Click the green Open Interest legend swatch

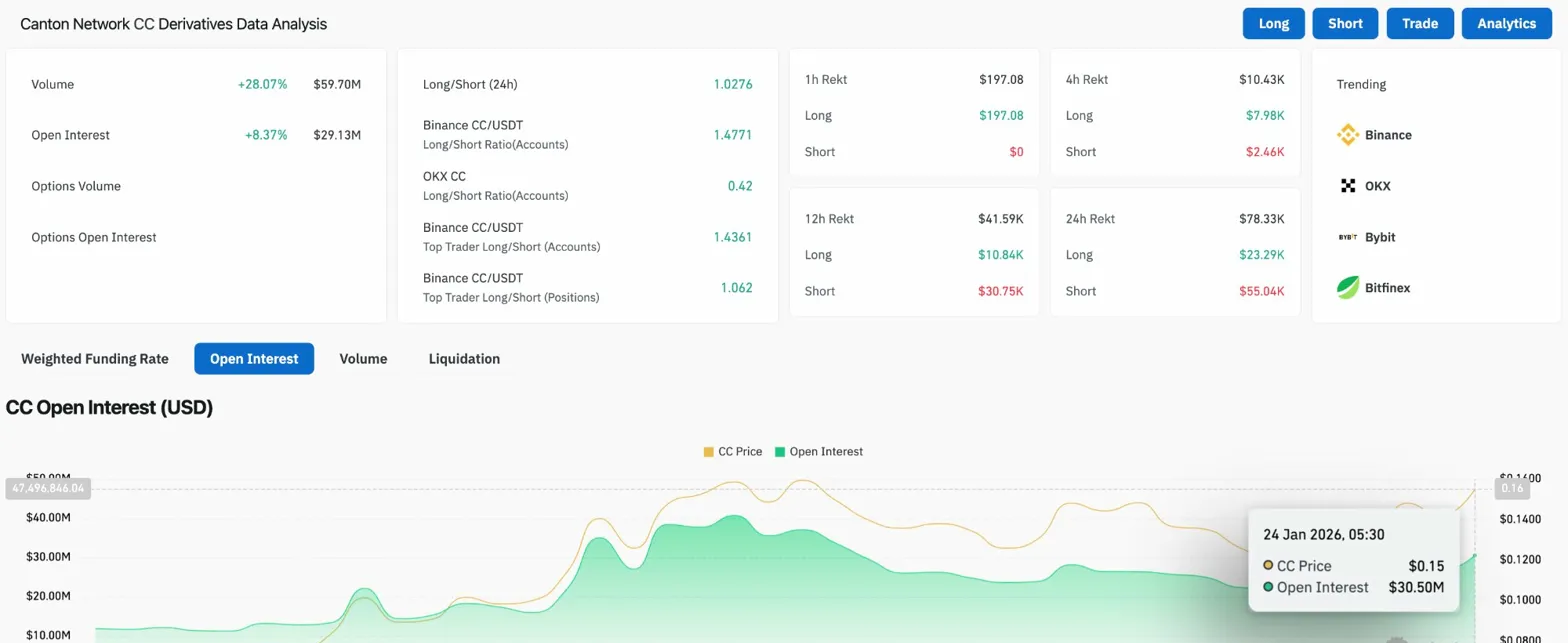[780, 452]
